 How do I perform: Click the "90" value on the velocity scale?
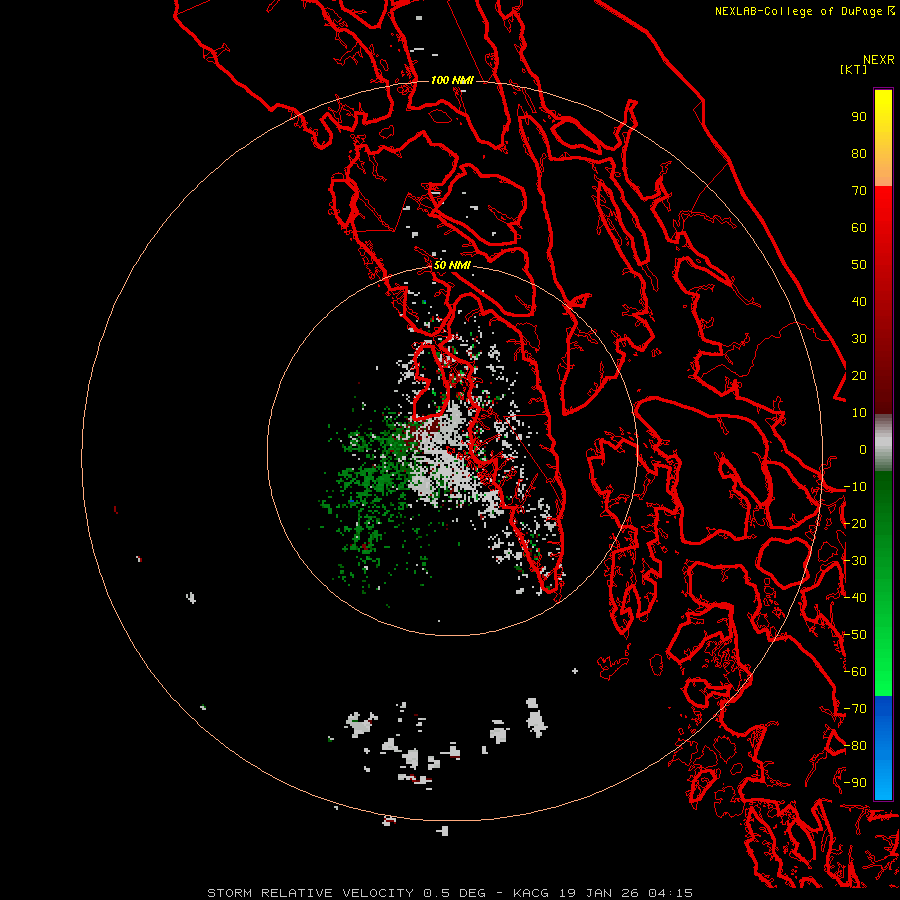click(859, 117)
